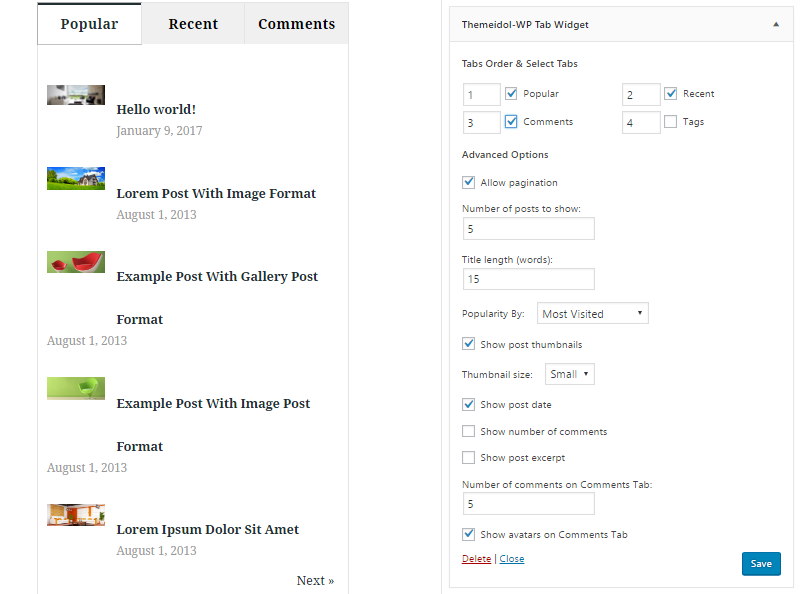Collapse the Themeidol-WP Tab Widget panel arrow
Screen dimensions: 800x594
(776, 24)
